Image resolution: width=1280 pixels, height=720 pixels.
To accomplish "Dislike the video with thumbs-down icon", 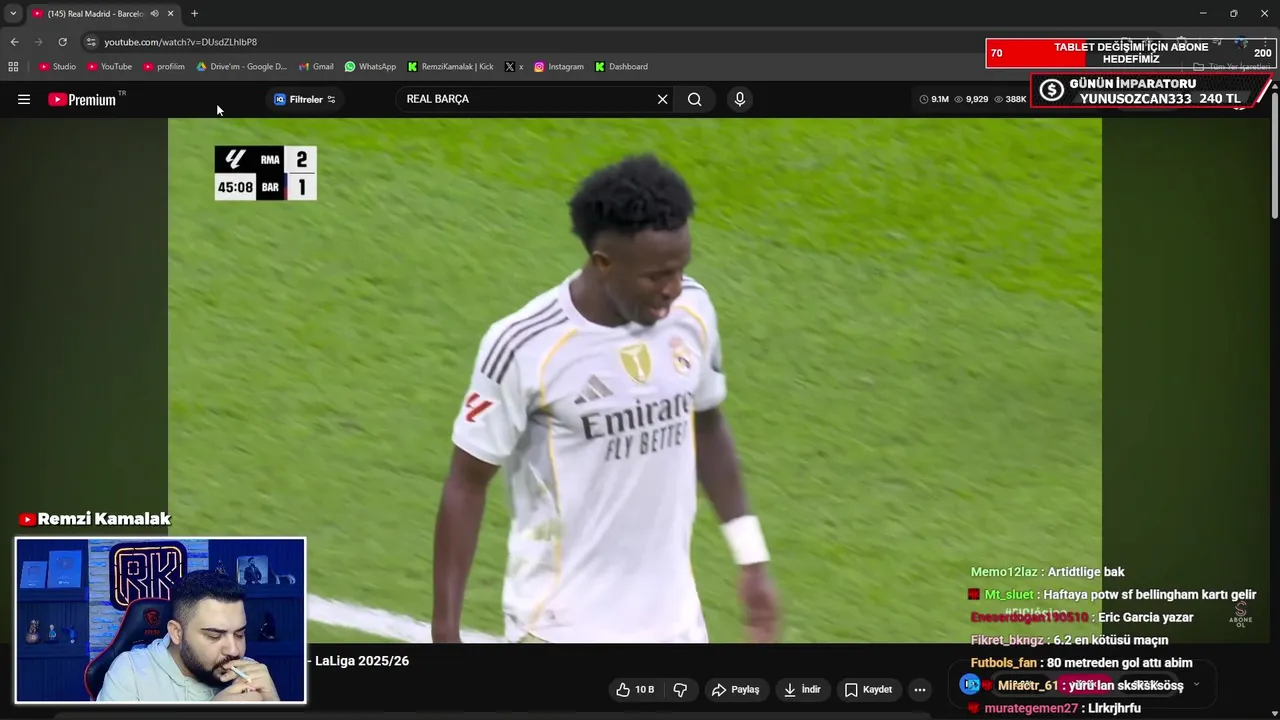I will point(681,690).
